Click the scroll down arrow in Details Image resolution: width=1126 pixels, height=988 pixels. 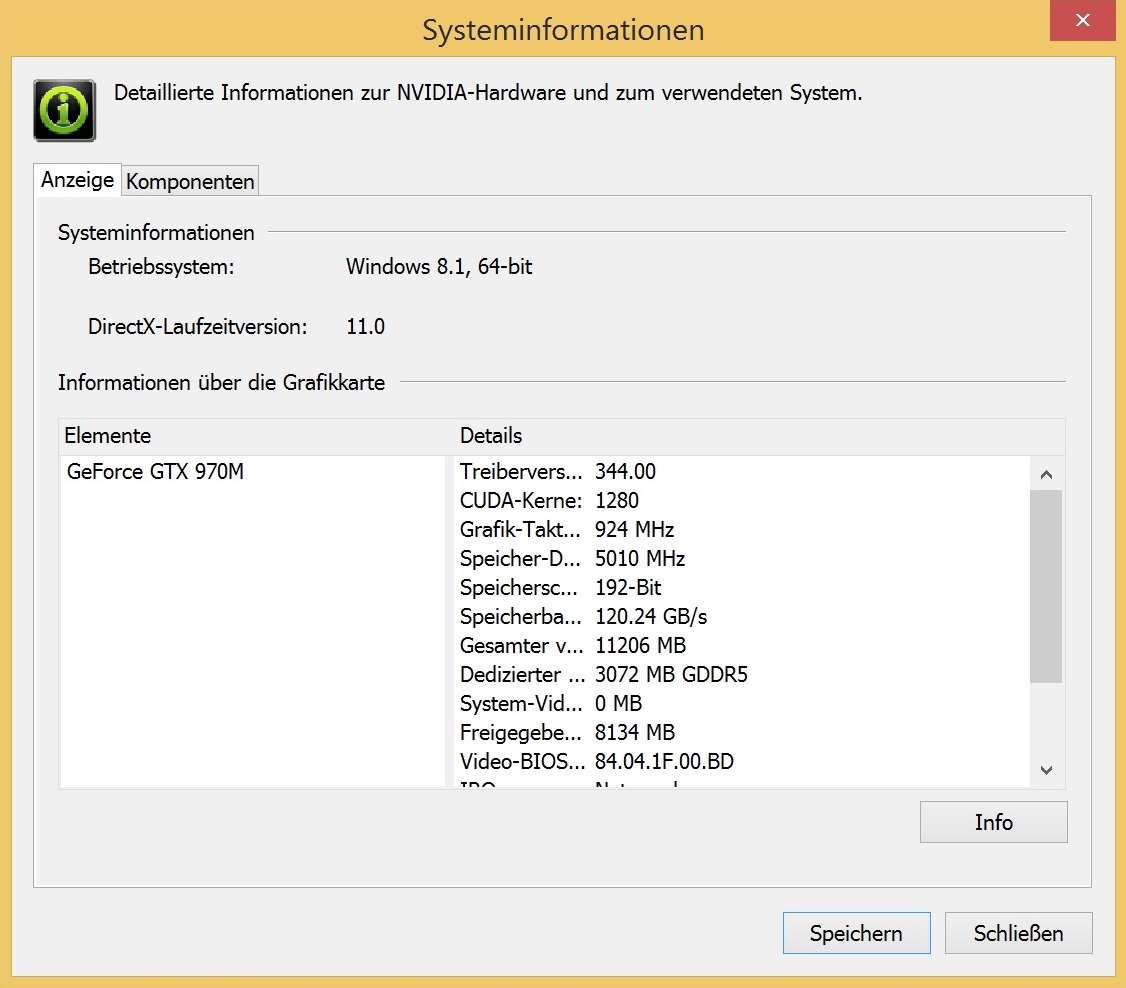tap(1046, 770)
